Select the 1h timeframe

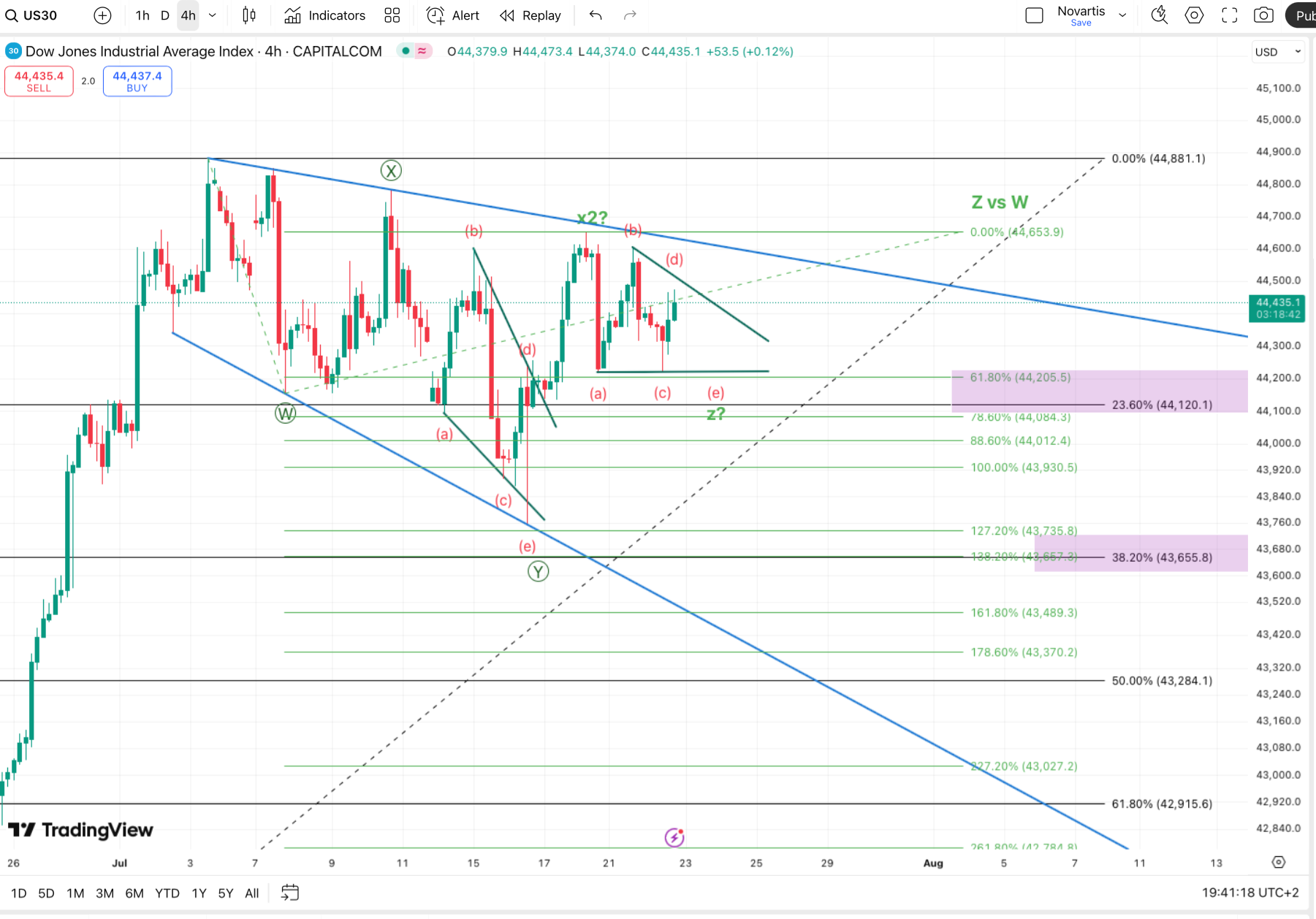[x=142, y=15]
